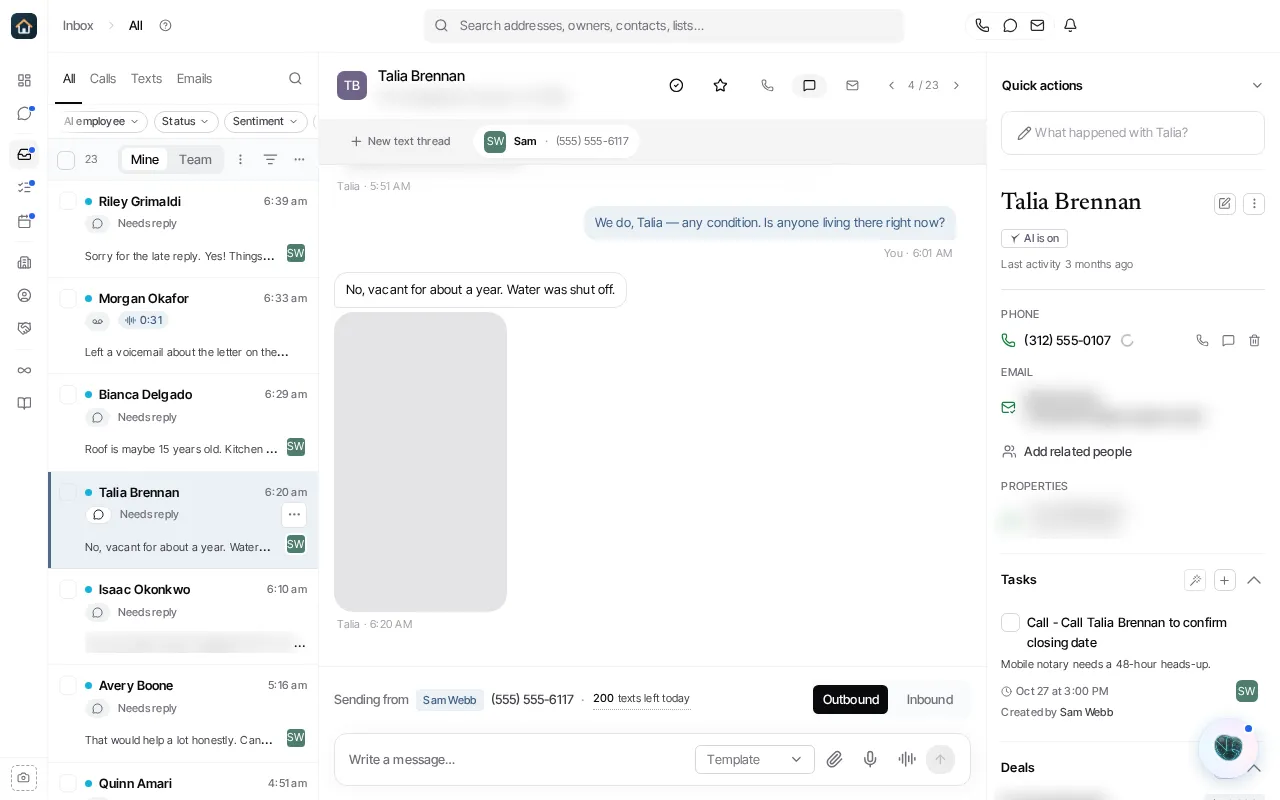The height and width of the screenshot is (800, 1280).
Task: Open the sort and filter lines icon above the list
Action: 270,159
